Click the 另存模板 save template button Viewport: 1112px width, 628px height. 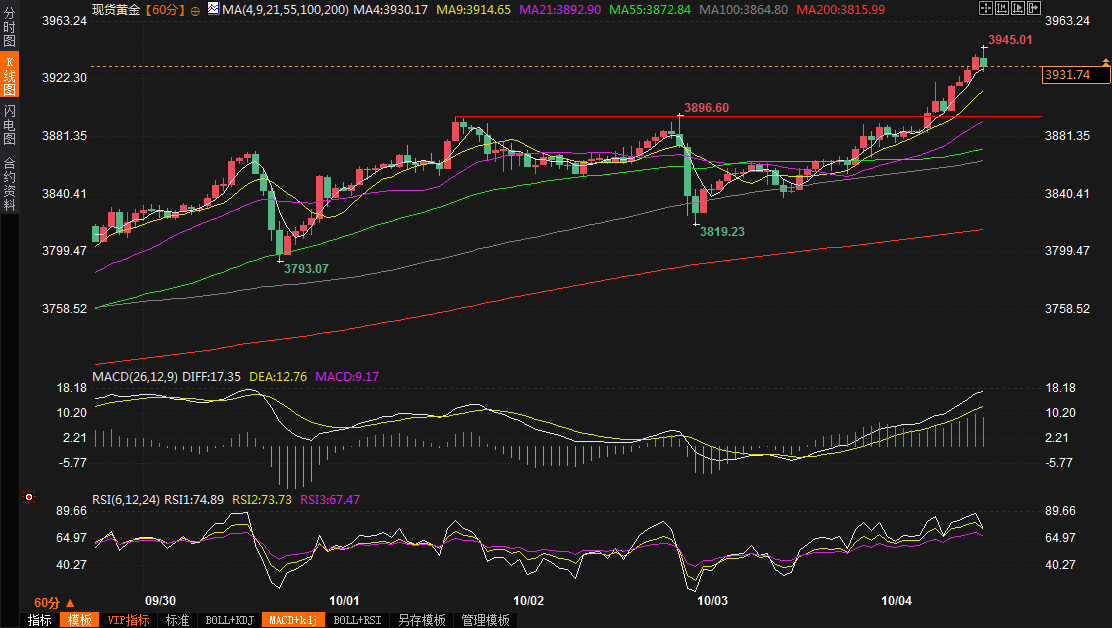(421, 620)
